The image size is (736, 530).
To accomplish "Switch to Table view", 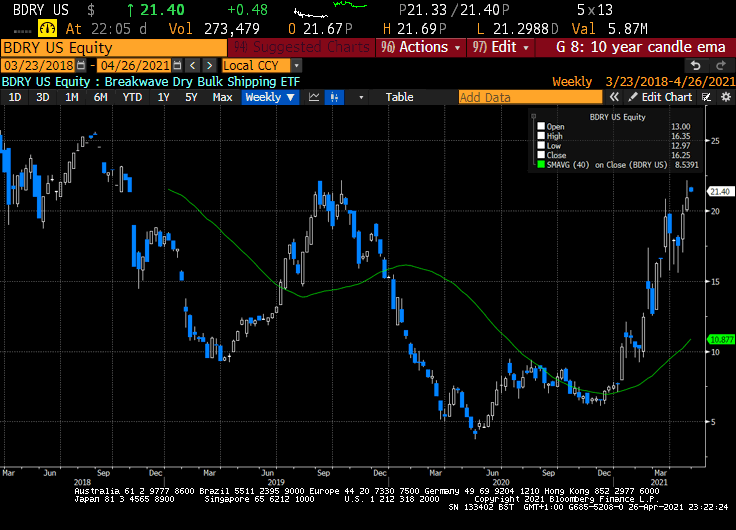I will click(x=399, y=97).
